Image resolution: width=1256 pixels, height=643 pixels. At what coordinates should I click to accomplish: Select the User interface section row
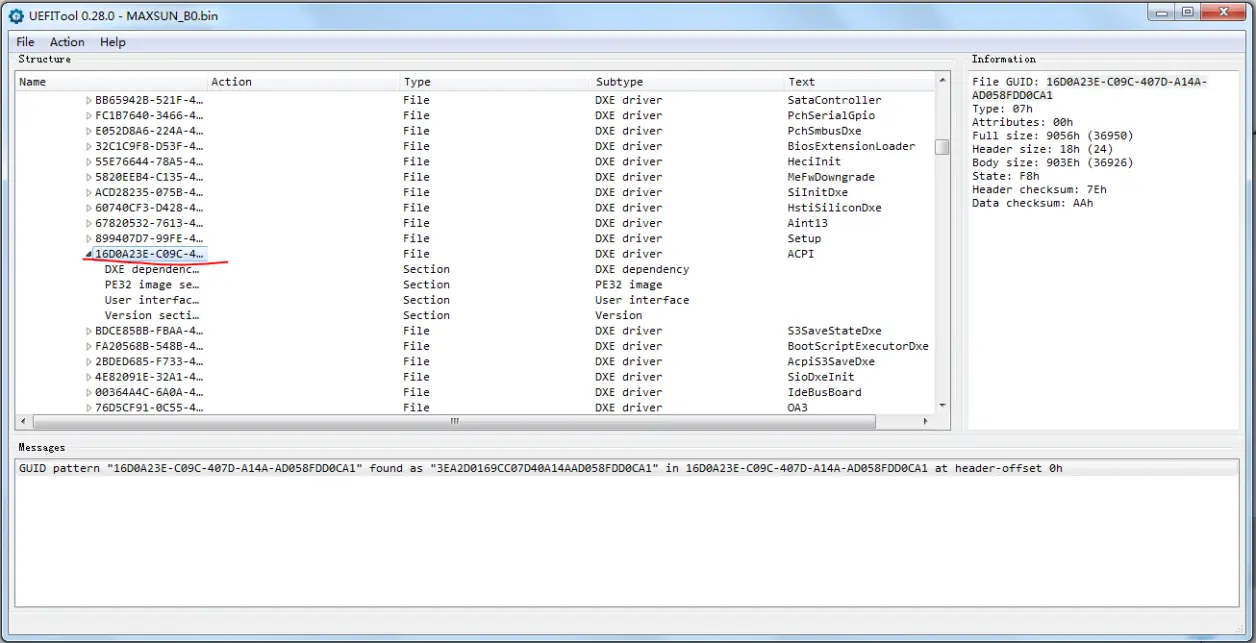[475, 300]
